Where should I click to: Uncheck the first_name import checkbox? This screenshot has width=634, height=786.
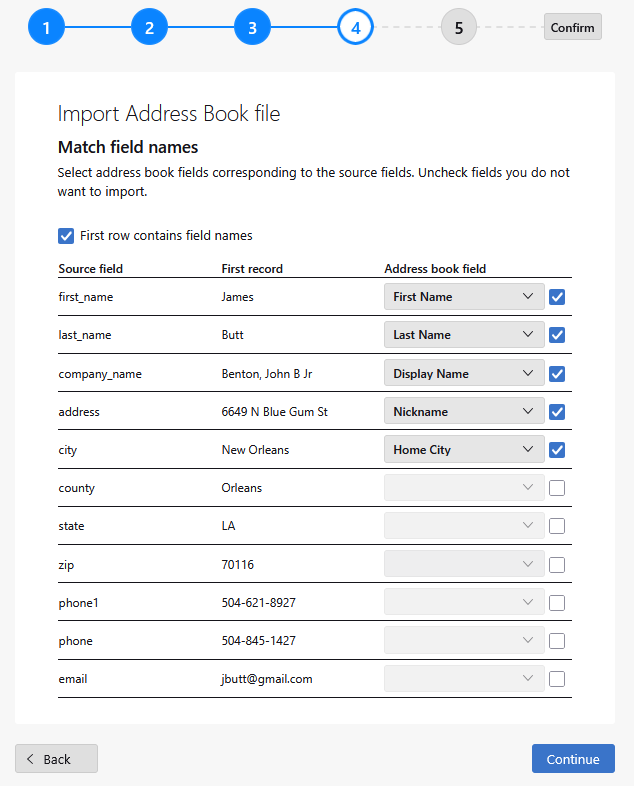pos(557,297)
